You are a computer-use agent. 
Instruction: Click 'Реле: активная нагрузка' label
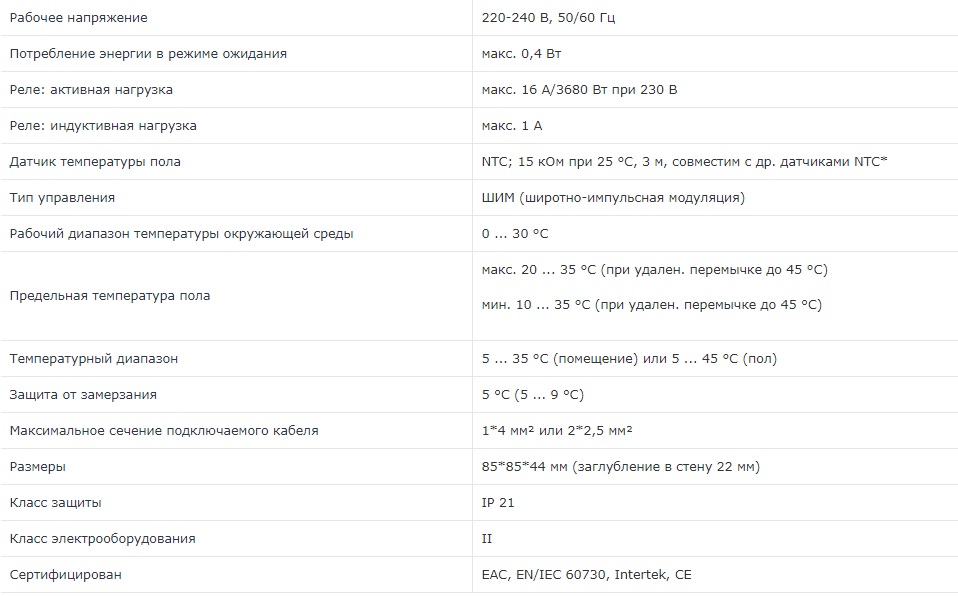91,90
